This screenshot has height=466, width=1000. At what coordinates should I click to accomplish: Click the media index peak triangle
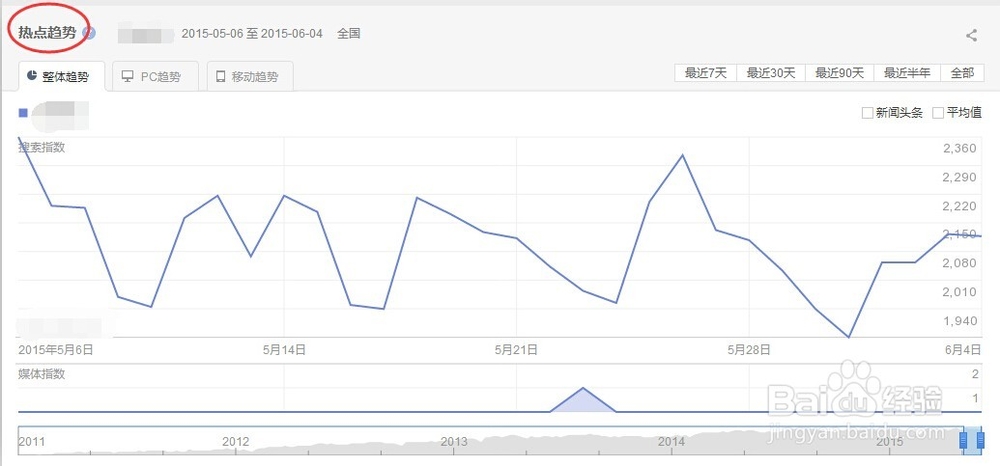coord(583,401)
